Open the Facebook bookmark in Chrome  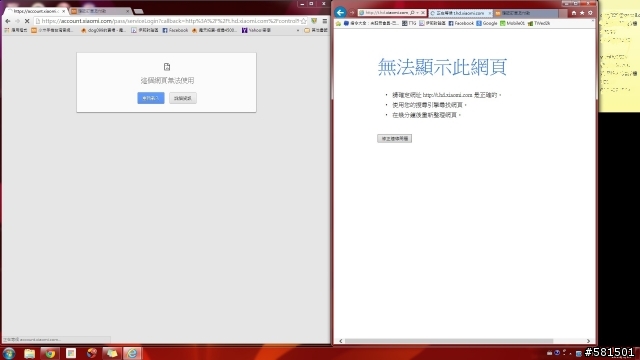(x=175, y=30)
